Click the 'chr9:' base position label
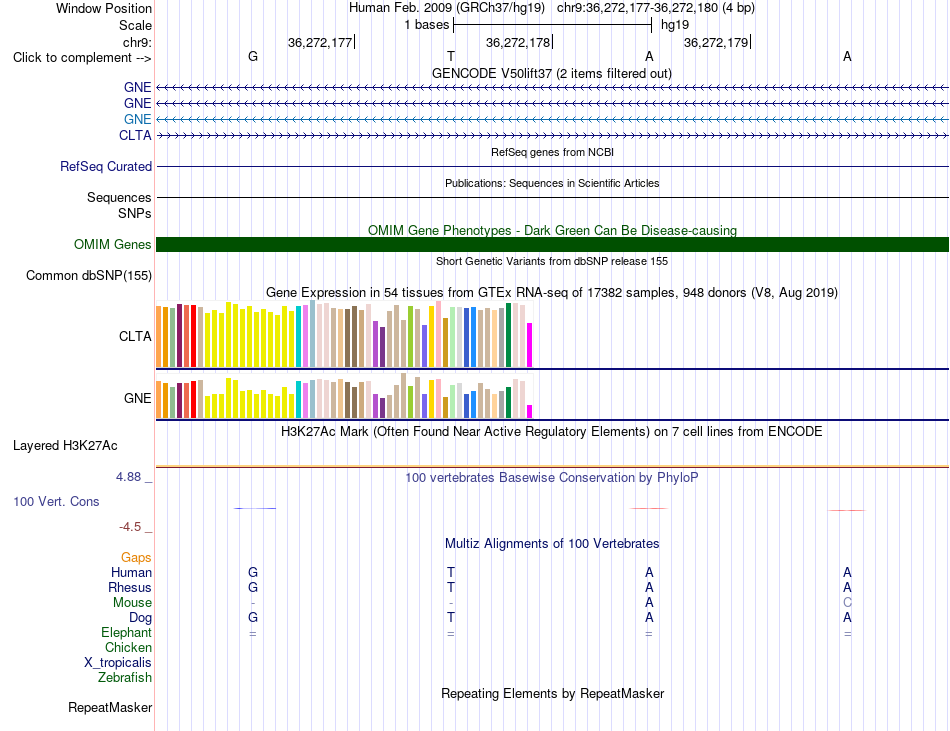 (x=137, y=42)
